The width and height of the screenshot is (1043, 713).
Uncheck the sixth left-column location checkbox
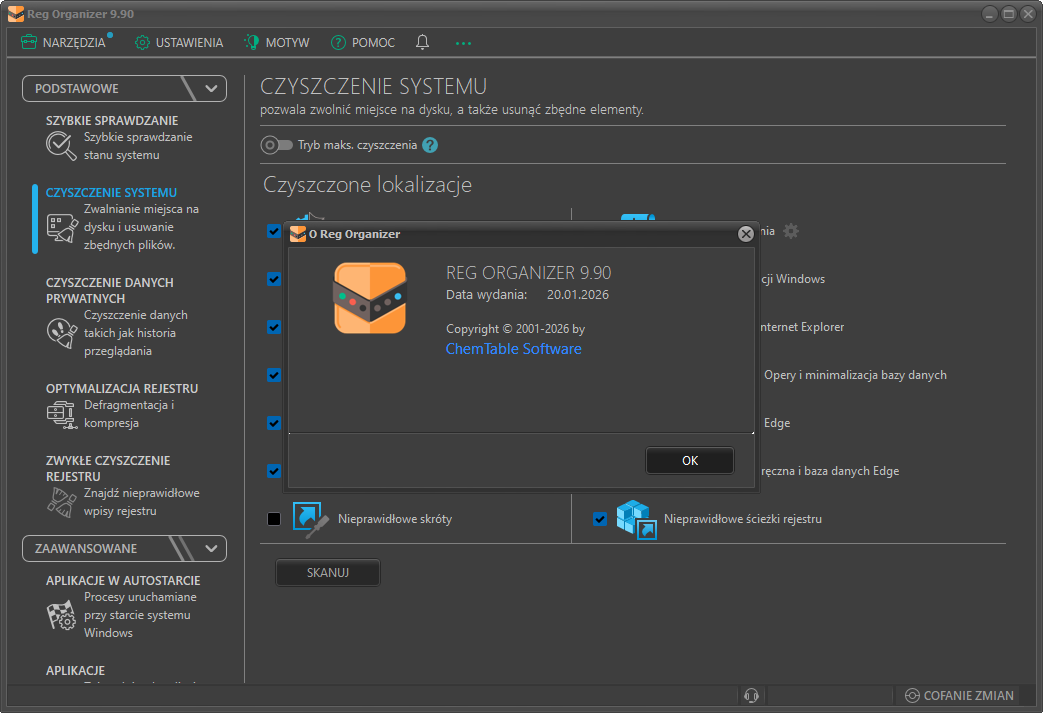click(273, 470)
